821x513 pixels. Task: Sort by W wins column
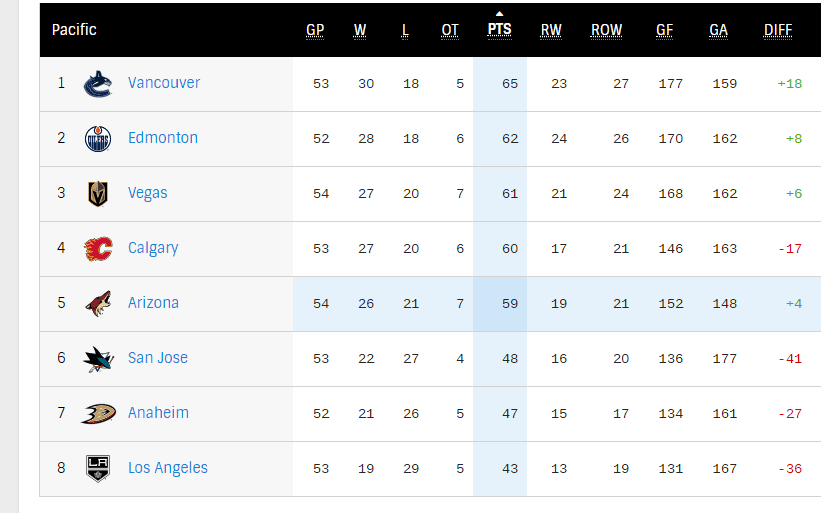360,30
